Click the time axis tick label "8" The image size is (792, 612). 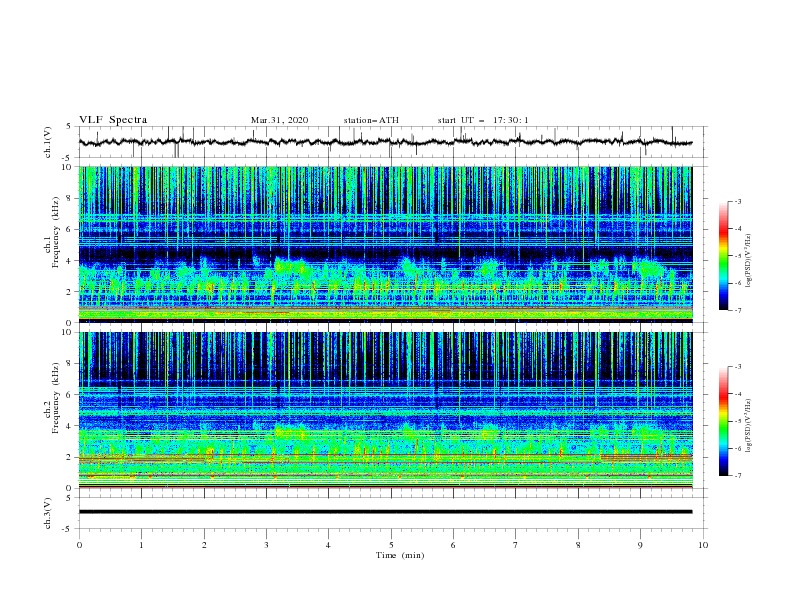coord(578,545)
